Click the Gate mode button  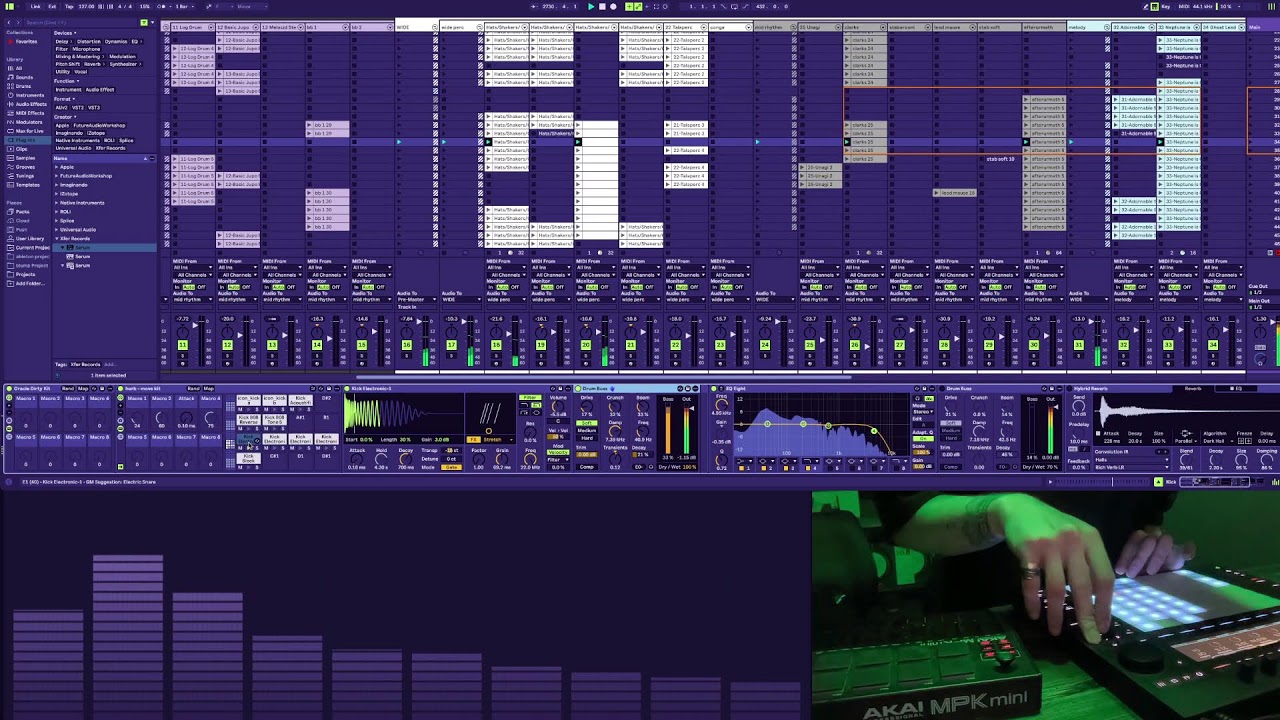[452, 467]
